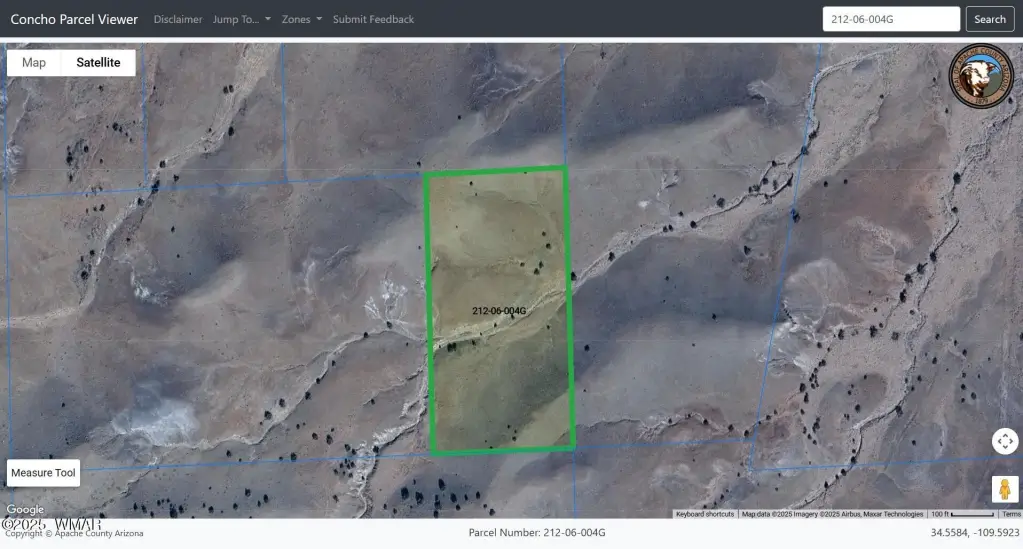Select the Satellite view toggle
The height and width of the screenshot is (549, 1023).
[x=98, y=62]
